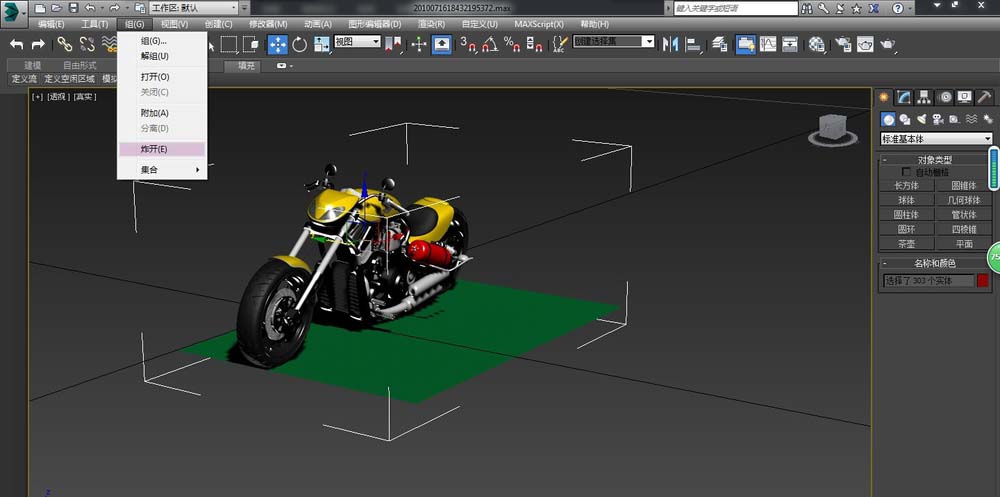Click the red object color swatch
The width and height of the screenshot is (1000, 497).
tap(983, 281)
